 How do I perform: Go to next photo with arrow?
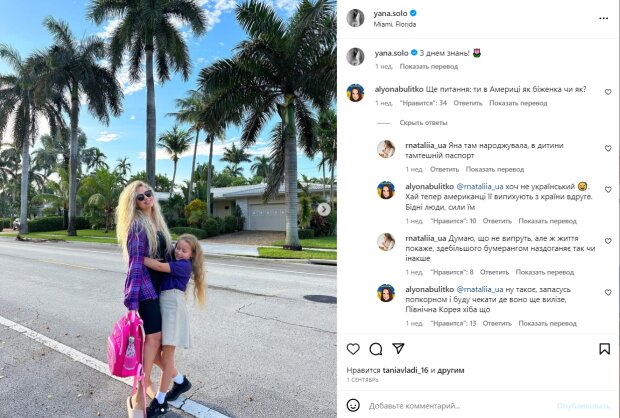(324, 209)
